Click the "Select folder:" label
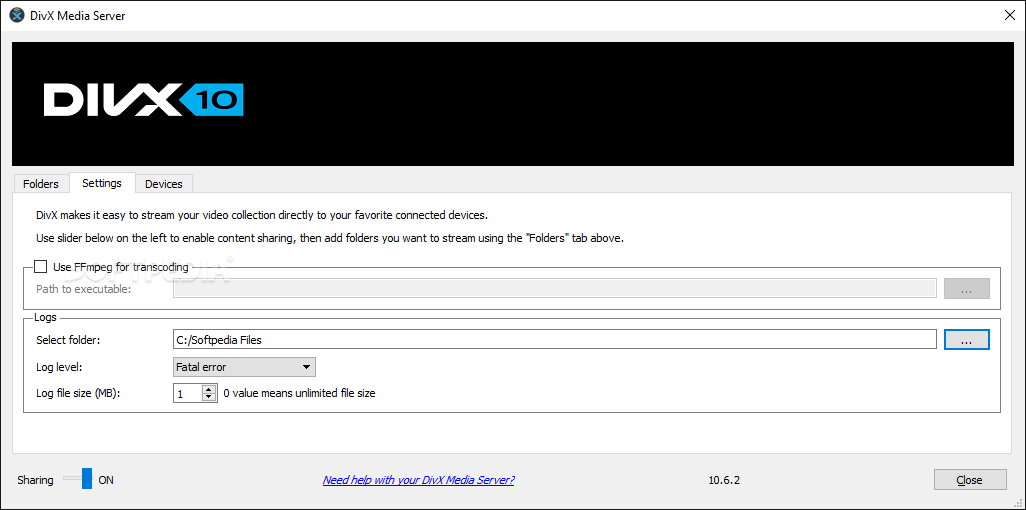This screenshot has height=510, width=1026. (x=66, y=340)
